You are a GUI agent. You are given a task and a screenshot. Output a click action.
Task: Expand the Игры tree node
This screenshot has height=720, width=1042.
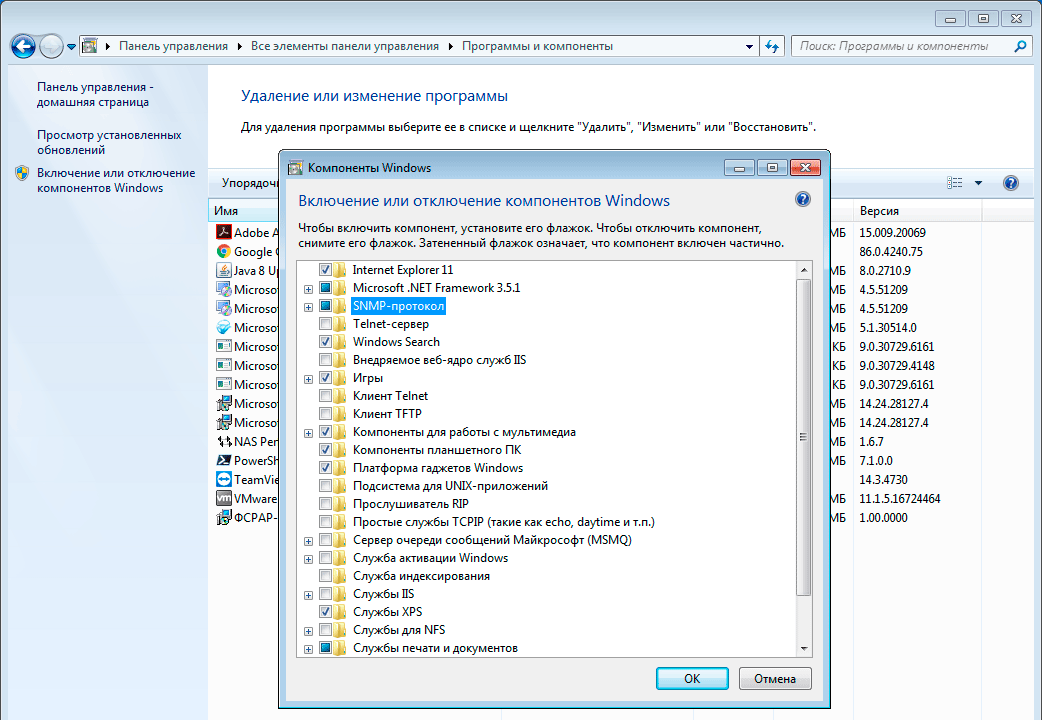coord(309,379)
